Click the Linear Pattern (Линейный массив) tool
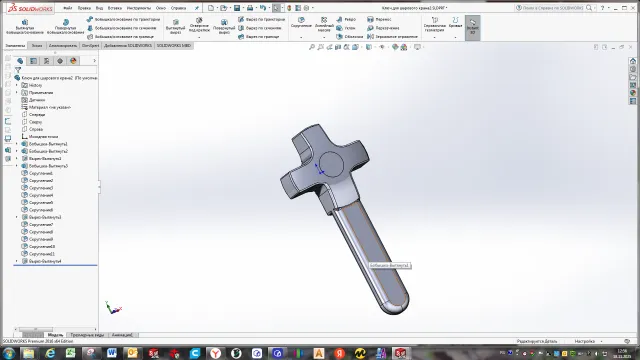 tap(324, 24)
